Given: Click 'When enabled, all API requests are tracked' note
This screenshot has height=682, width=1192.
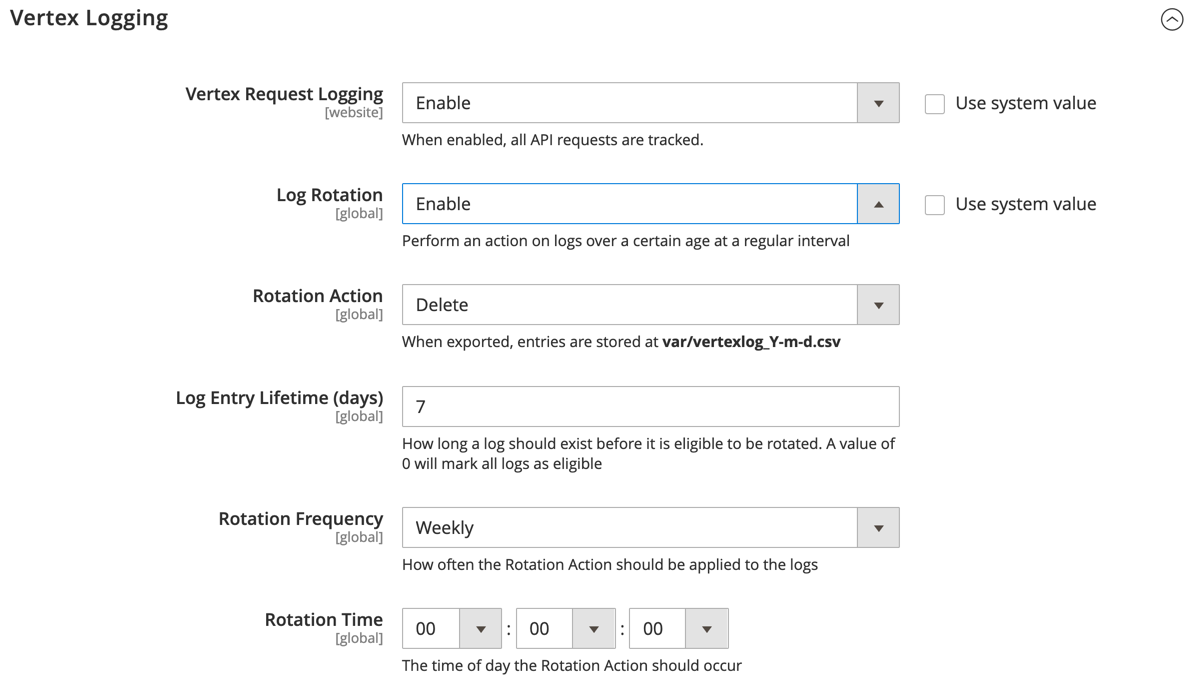Looking at the screenshot, I should [x=553, y=140].
